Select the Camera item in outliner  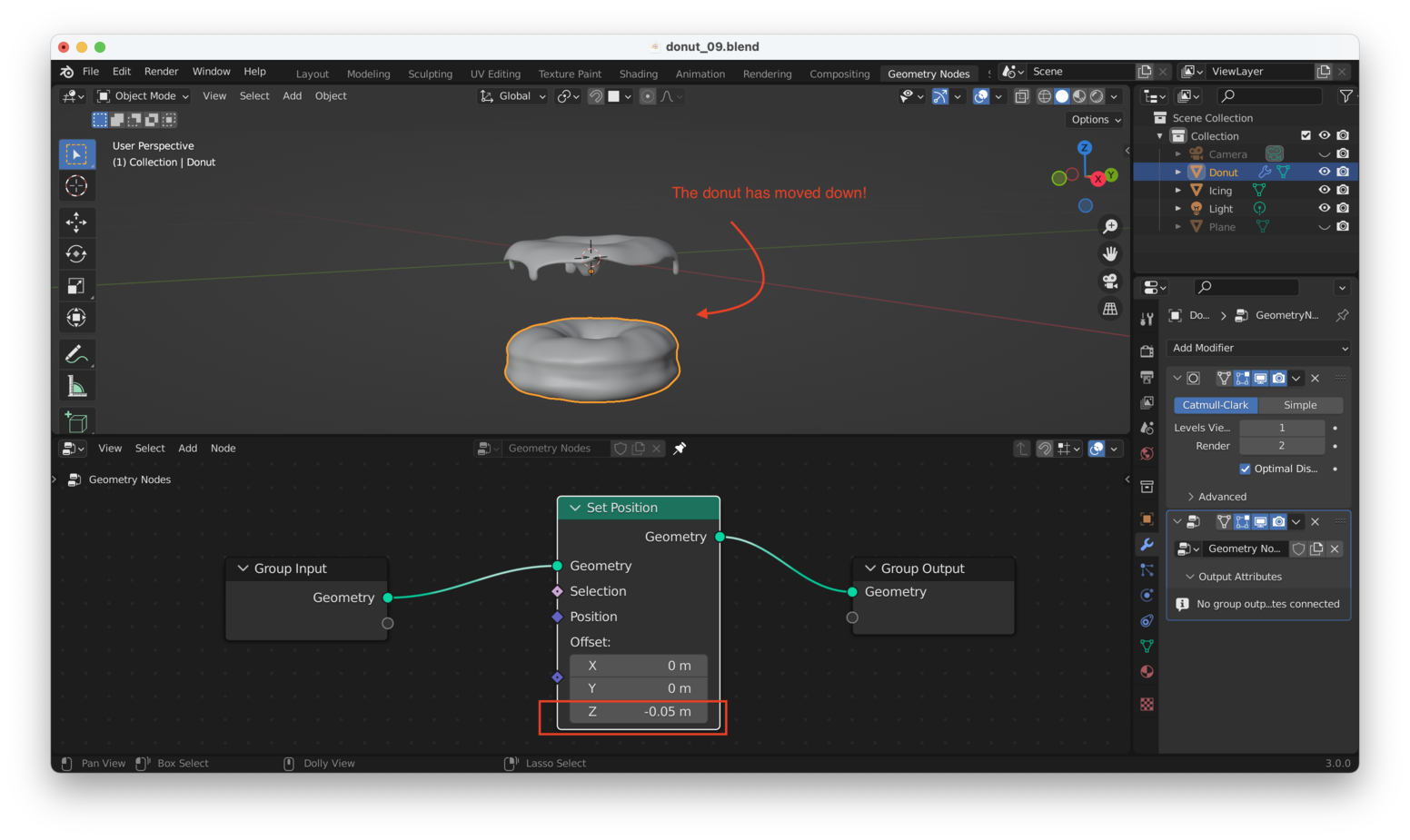pyautogui.click(x=1227, y=154)
